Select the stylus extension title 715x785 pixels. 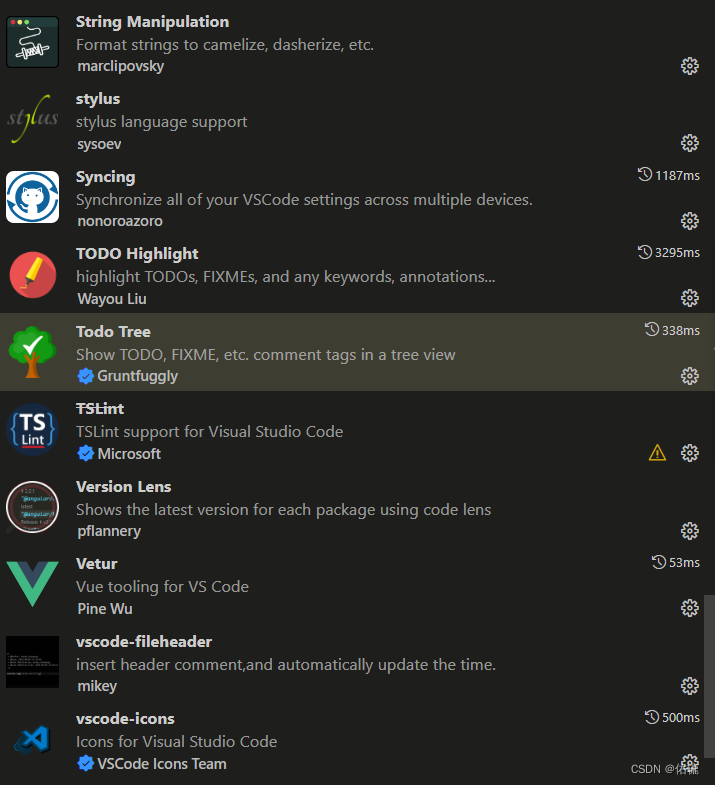click(x=98, y=99)
